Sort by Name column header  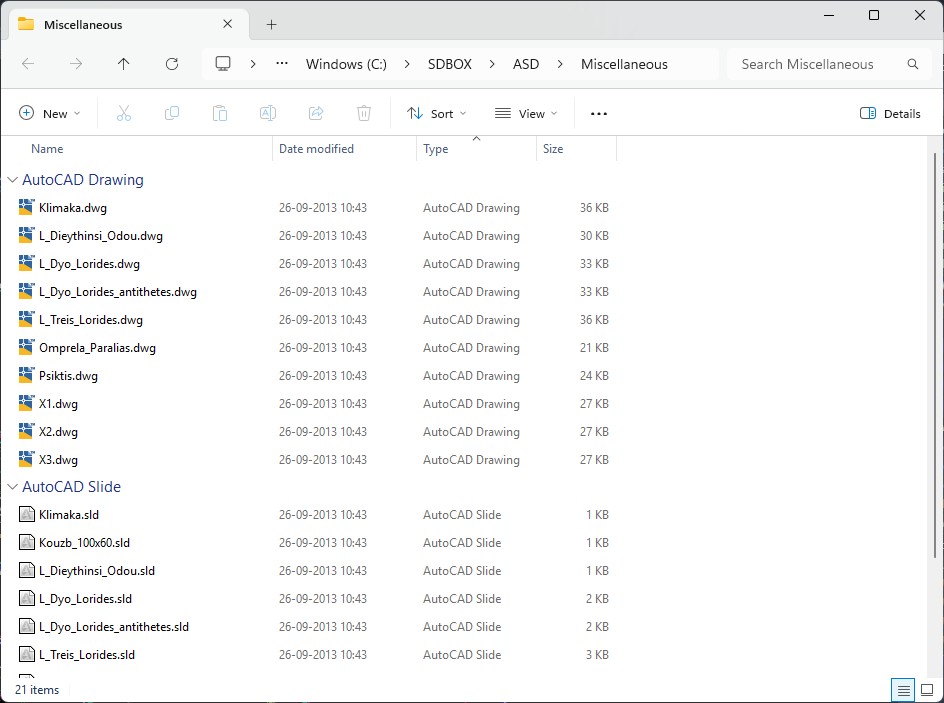click(x=47, y=149)
